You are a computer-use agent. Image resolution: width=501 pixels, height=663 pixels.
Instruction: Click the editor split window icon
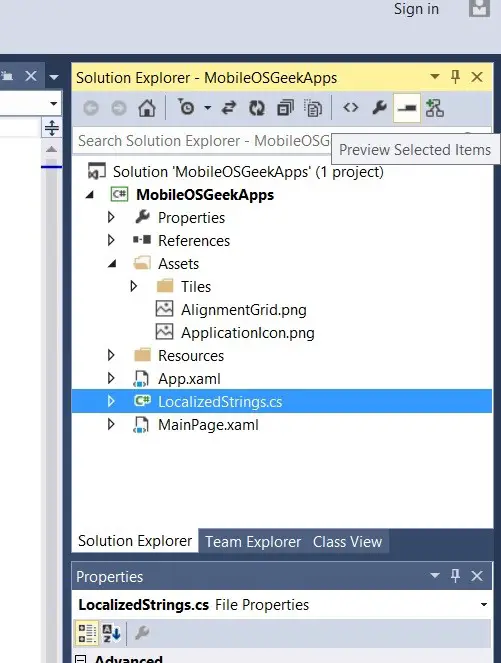pyautogui.click(x=52, y=127)
